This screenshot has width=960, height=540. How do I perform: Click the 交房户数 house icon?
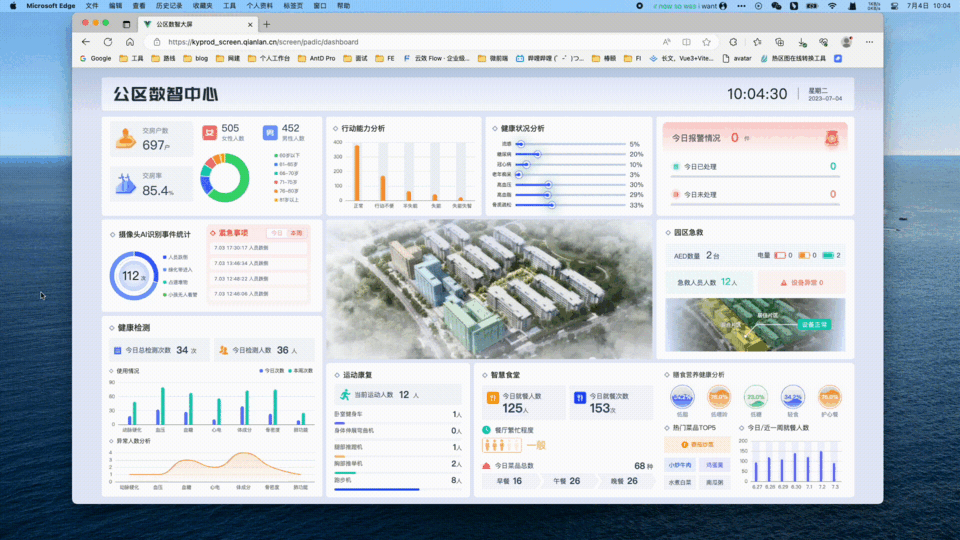126,138
